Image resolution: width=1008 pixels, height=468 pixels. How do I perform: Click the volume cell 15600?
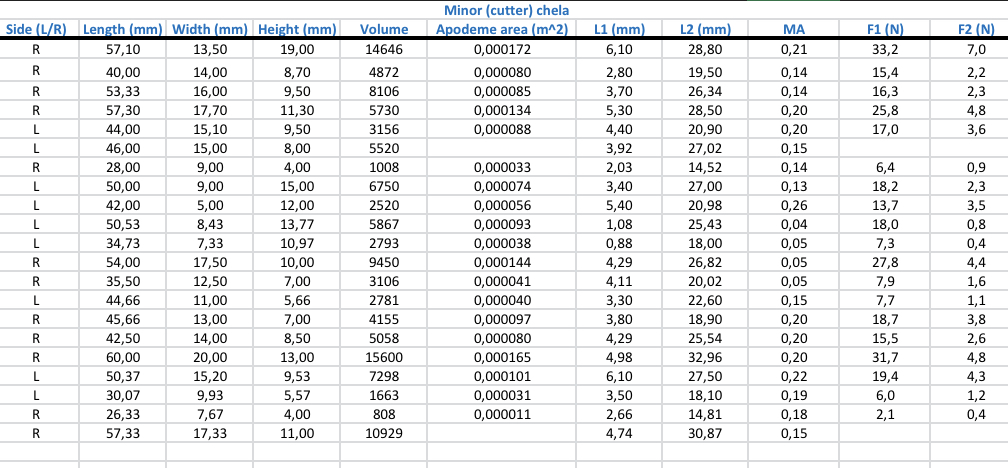coord(384,357)
